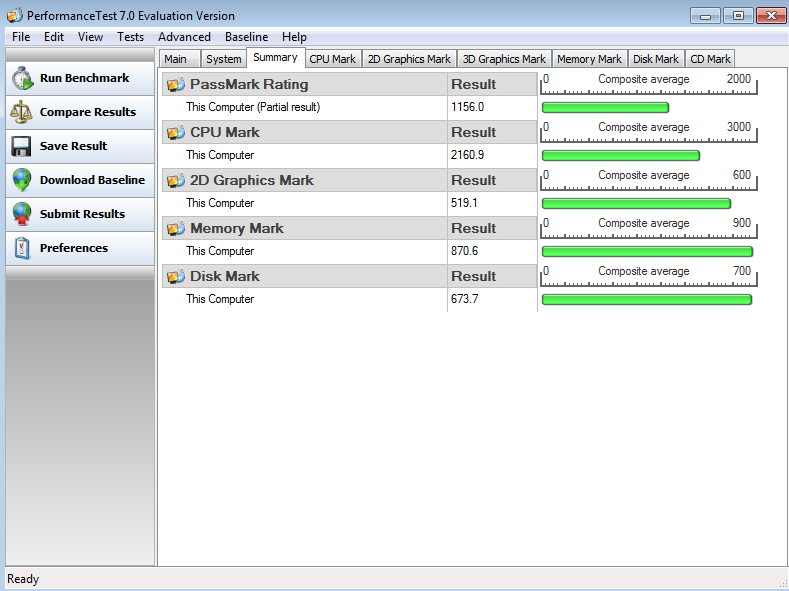
Task: Click the globe with red arrow beside Submit Results
Action: point(22,214)
